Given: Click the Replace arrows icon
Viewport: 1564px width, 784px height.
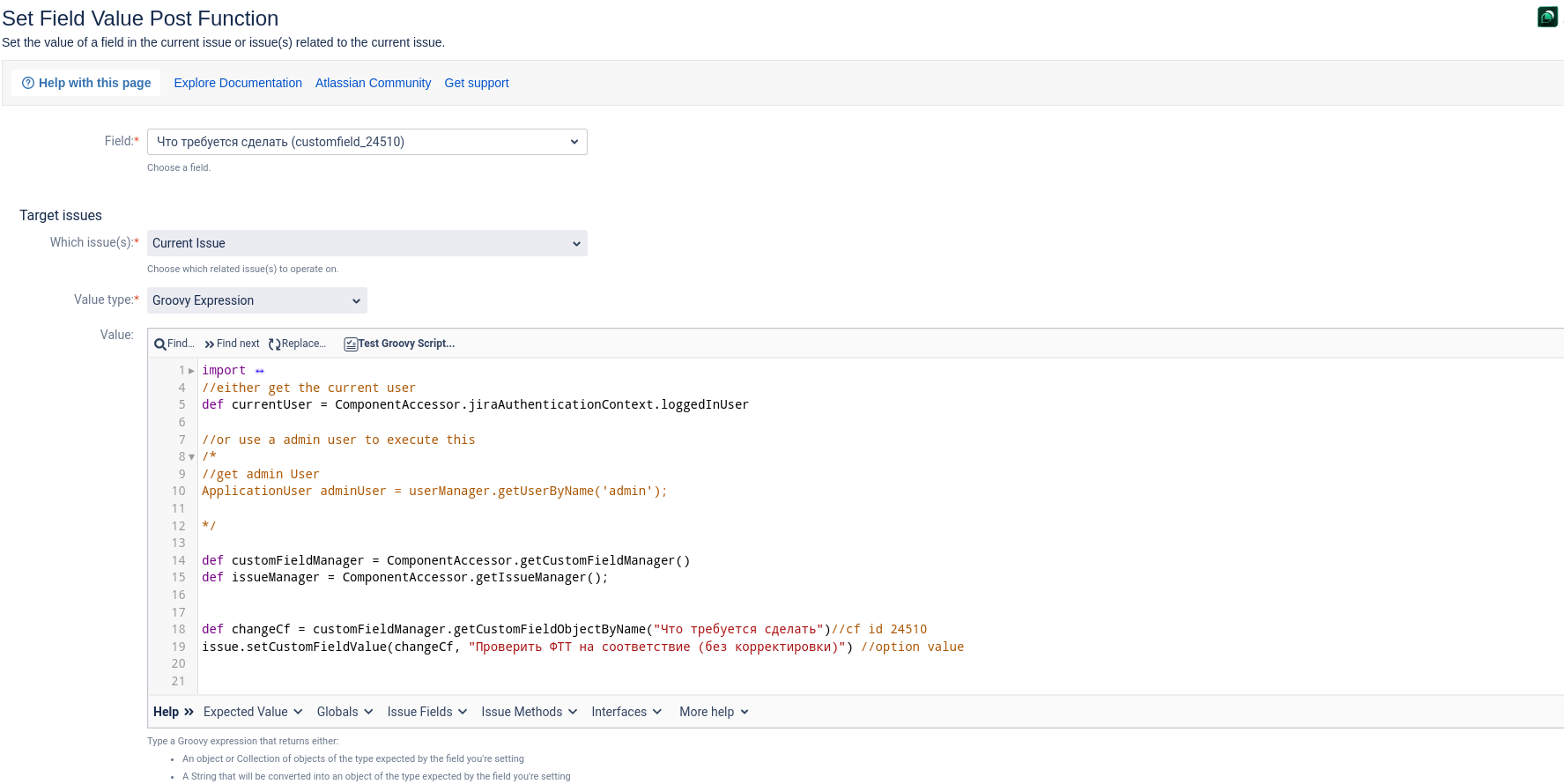Looking at the screenshot, I should (x=274, y=344).
